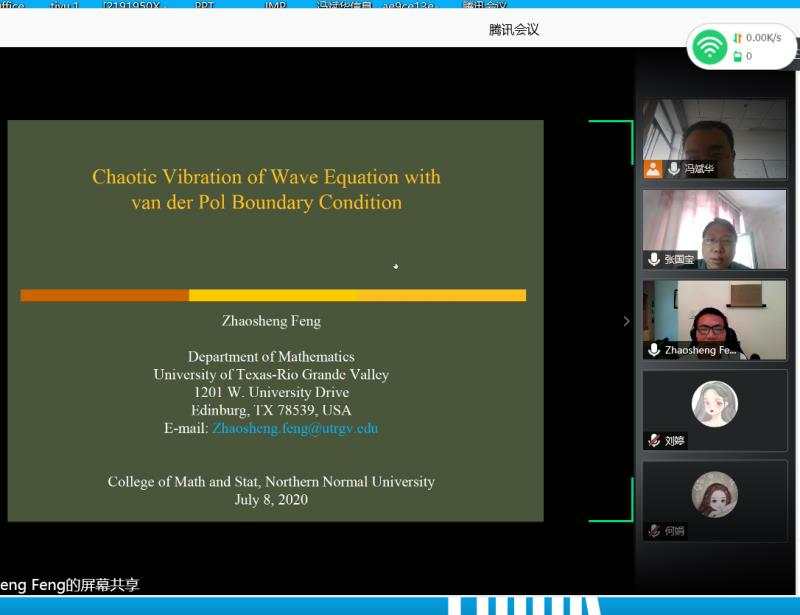Click the slide title 'Chaotic Vibration of Wave Equation'
The width and height of the screenshot is (800, 615).
(266, 178)
